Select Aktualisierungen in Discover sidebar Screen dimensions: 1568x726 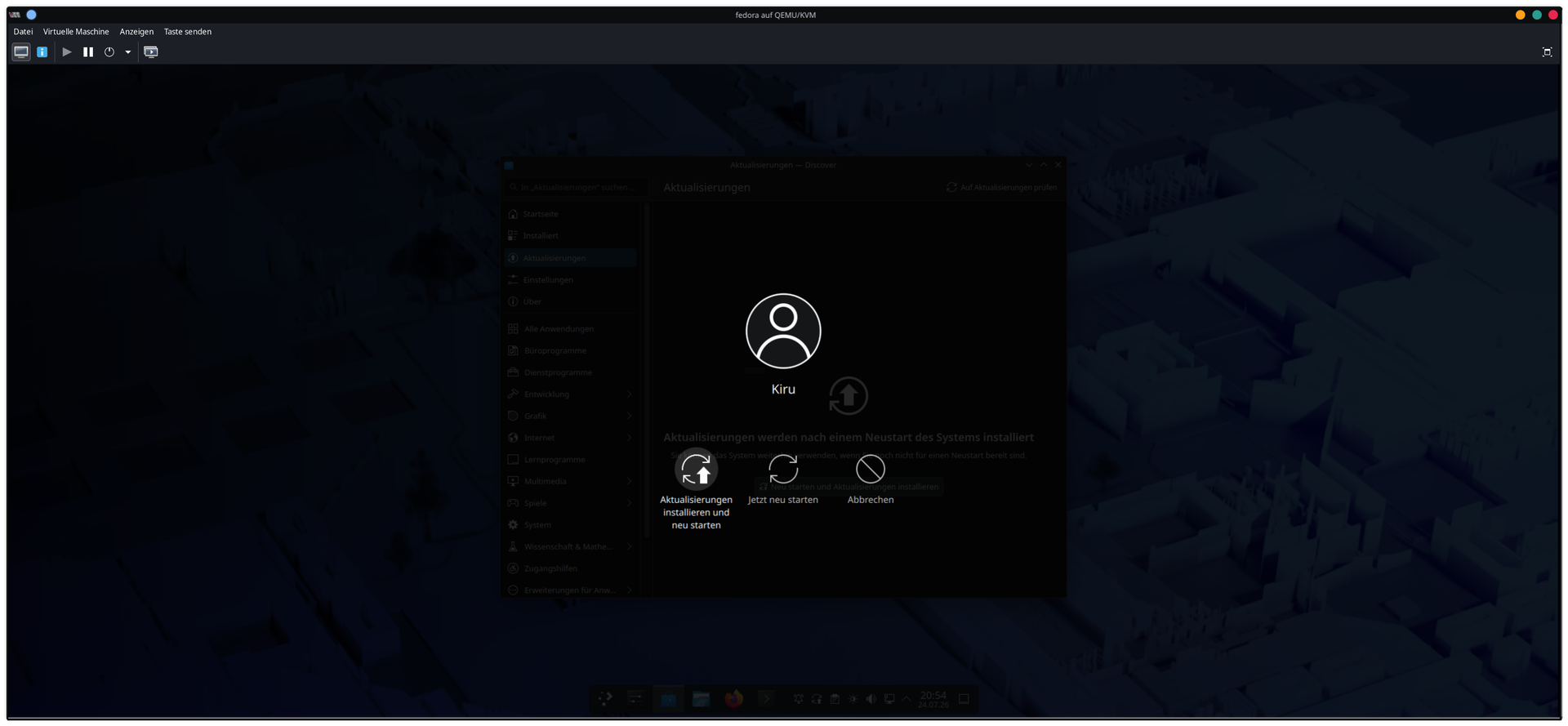point(570,258)
